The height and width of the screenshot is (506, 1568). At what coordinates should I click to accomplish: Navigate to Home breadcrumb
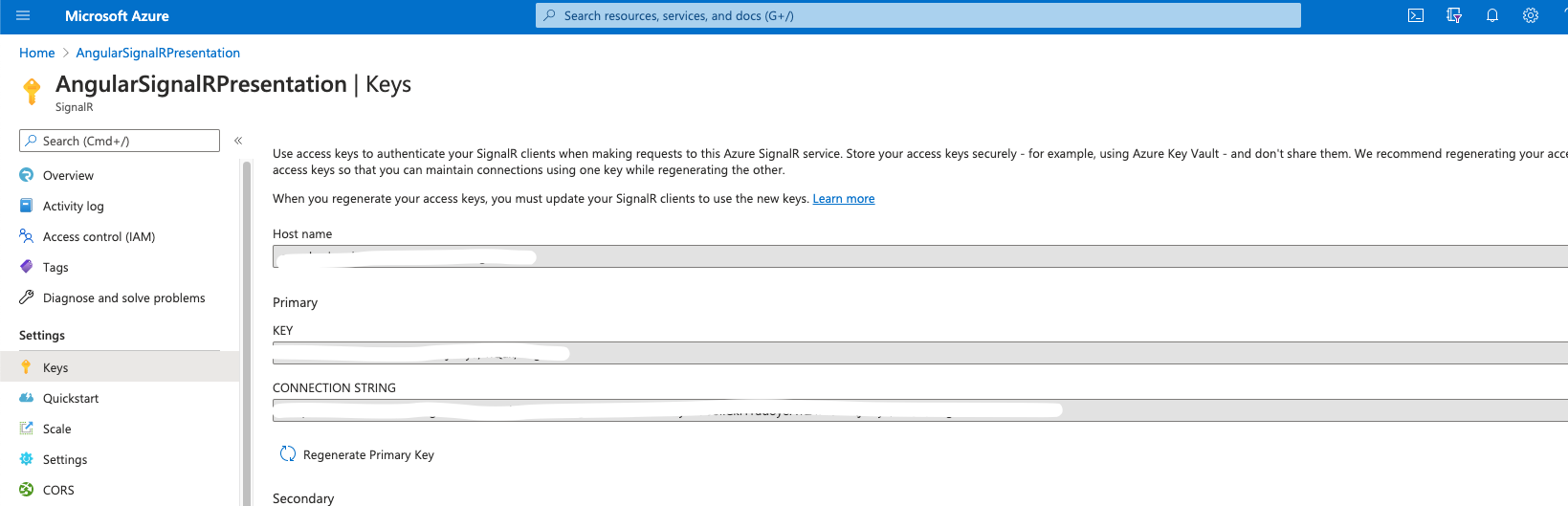click(37, 53)
